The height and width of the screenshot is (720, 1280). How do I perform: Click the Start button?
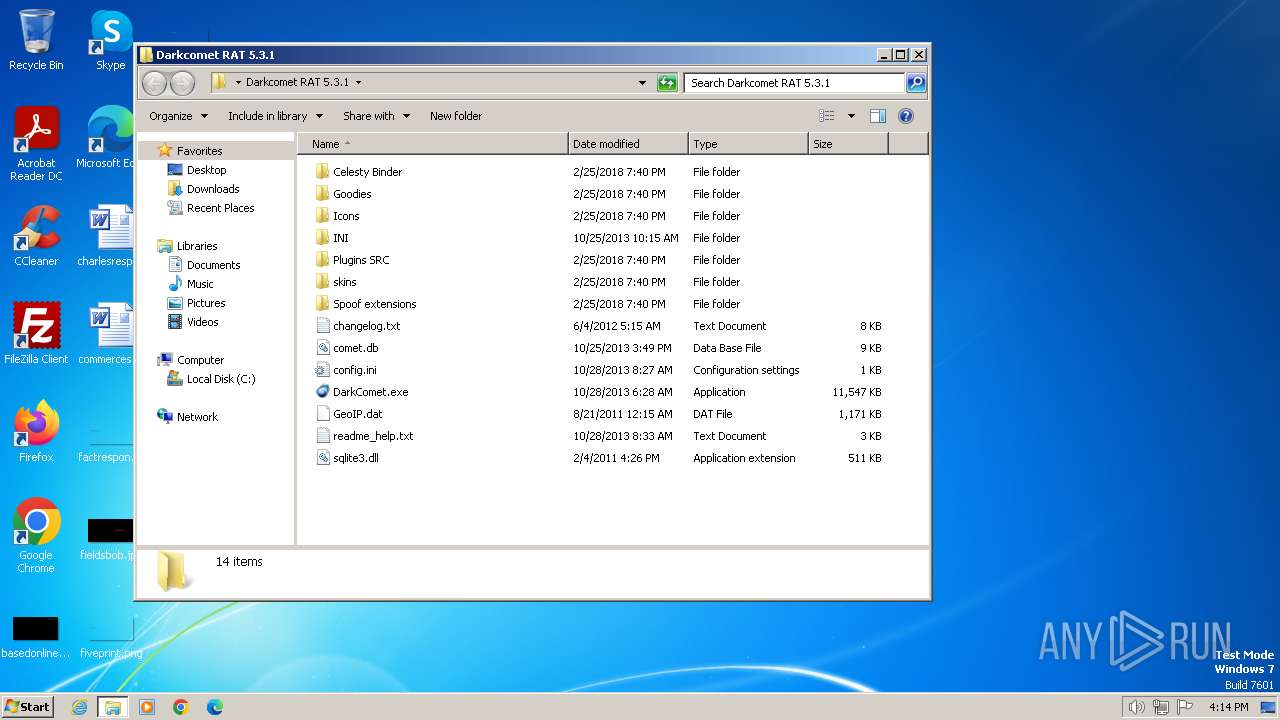(x=27, y=706)
